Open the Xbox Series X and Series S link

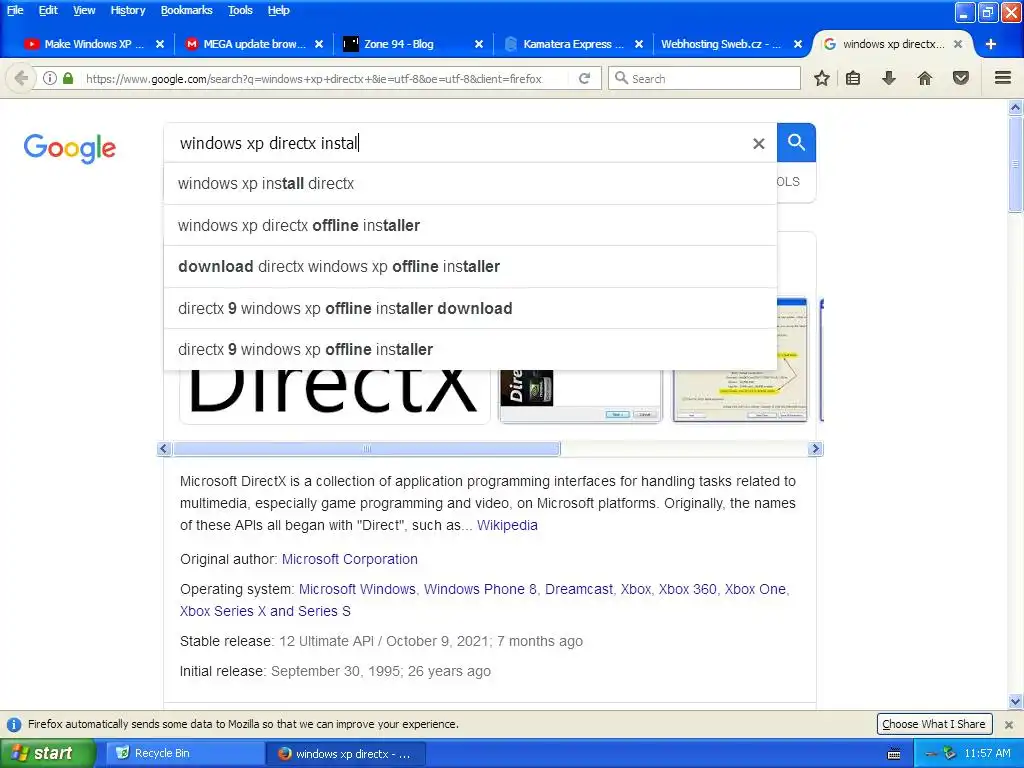click(265, 611)
